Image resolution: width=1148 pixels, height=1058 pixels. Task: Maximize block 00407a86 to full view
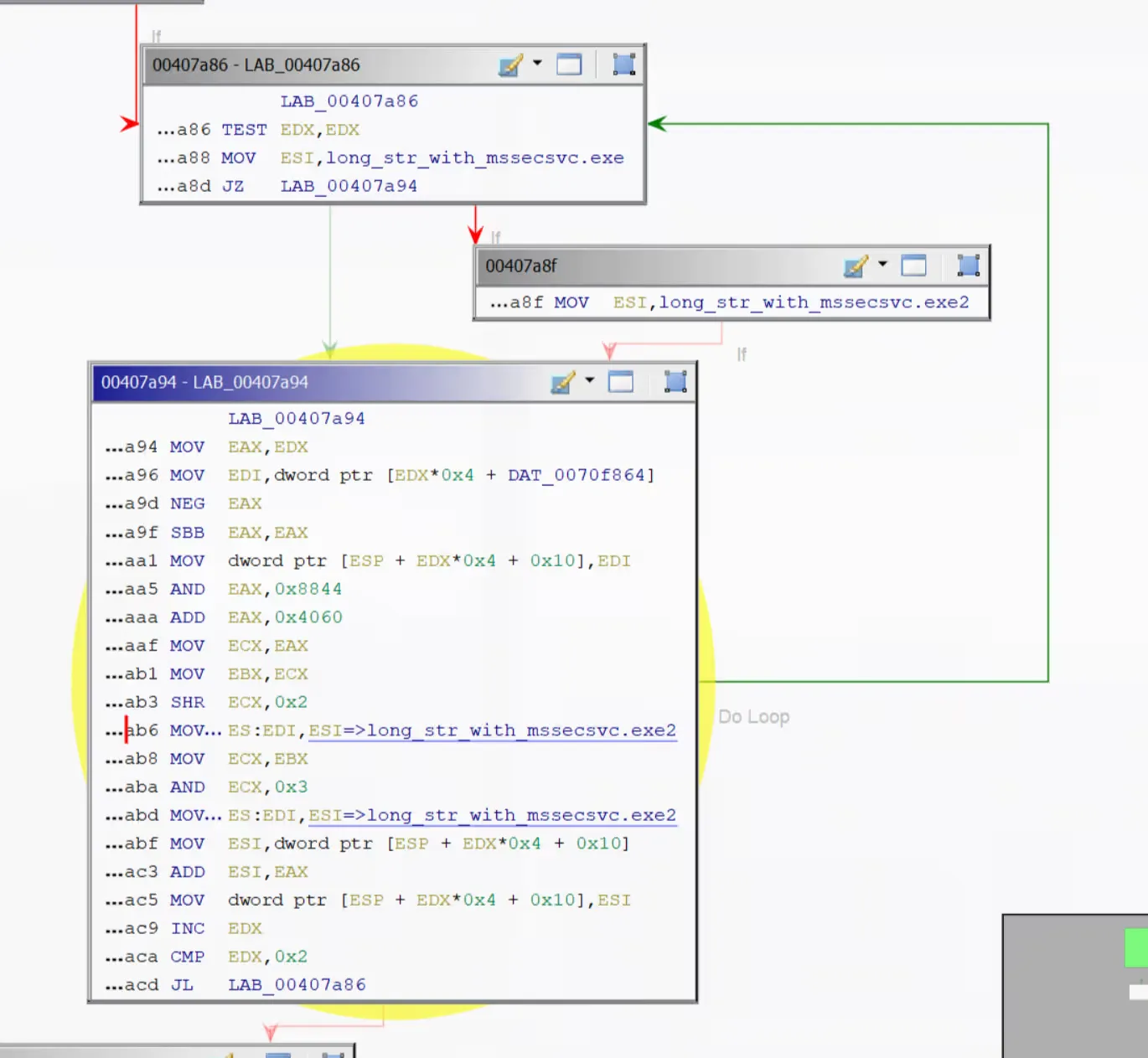(569, 65)
